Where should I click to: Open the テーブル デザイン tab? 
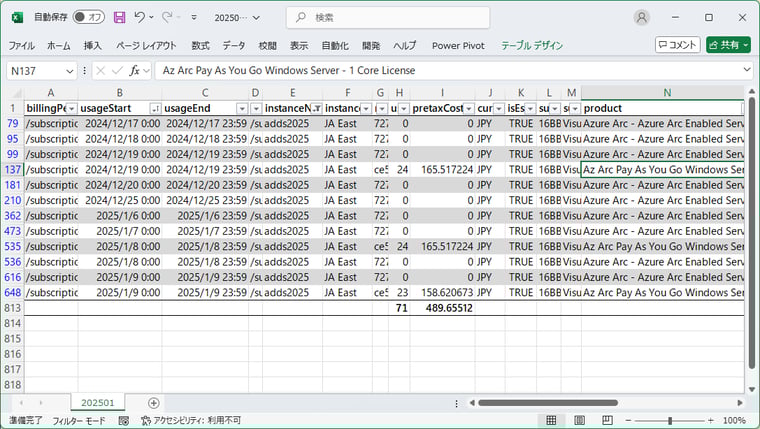click(532, 46)
